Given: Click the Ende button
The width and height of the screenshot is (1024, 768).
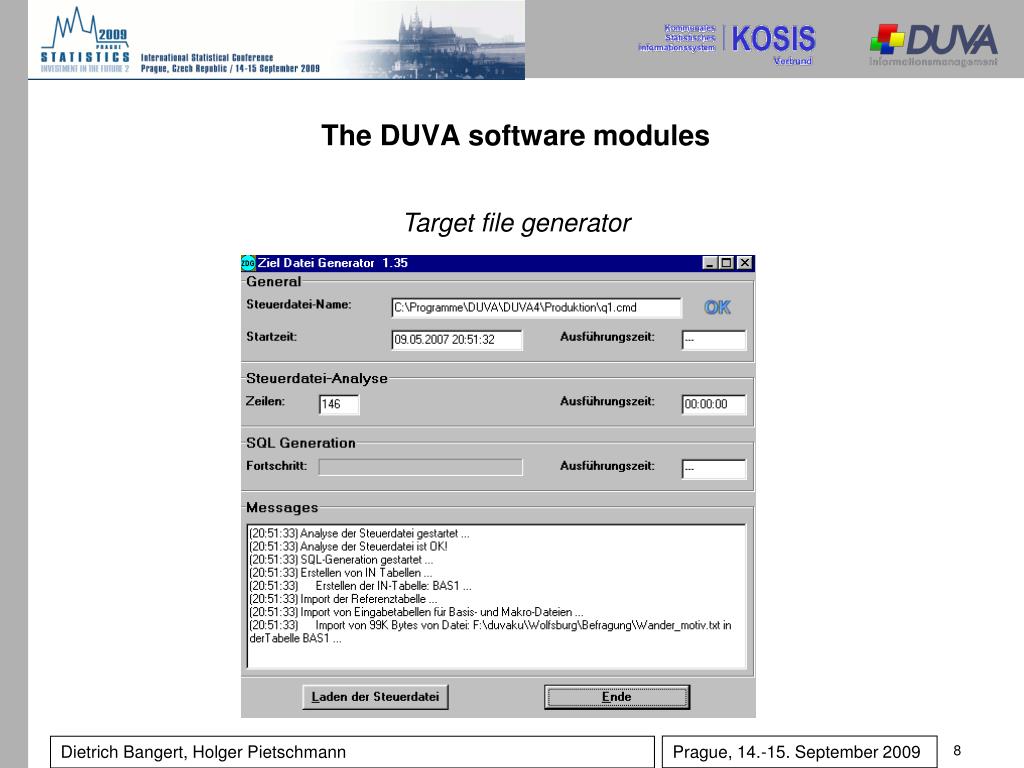Looking at the screenshot, I should tap(616, 697).
